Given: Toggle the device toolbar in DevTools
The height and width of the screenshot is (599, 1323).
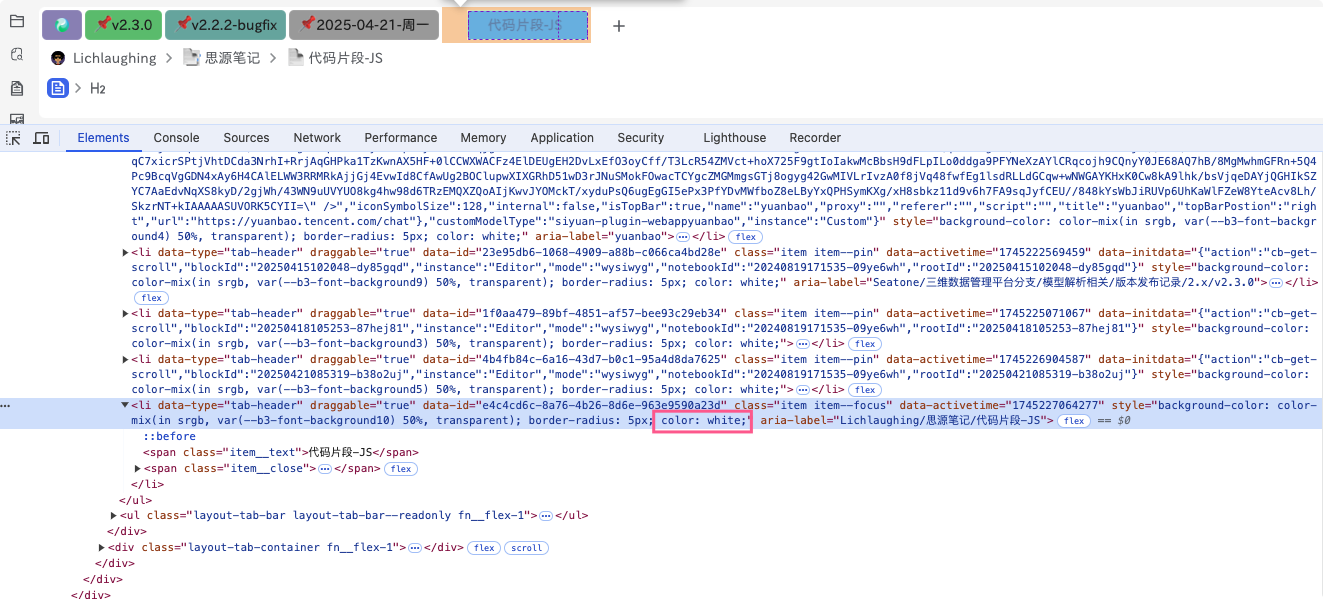Looking at the screenshot, I should (41, 138).
